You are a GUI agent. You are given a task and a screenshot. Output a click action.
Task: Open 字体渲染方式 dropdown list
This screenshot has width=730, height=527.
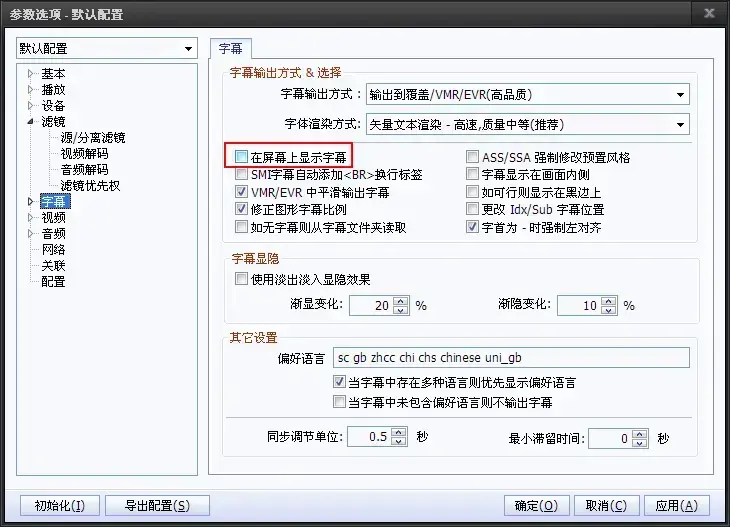point(680,125)
